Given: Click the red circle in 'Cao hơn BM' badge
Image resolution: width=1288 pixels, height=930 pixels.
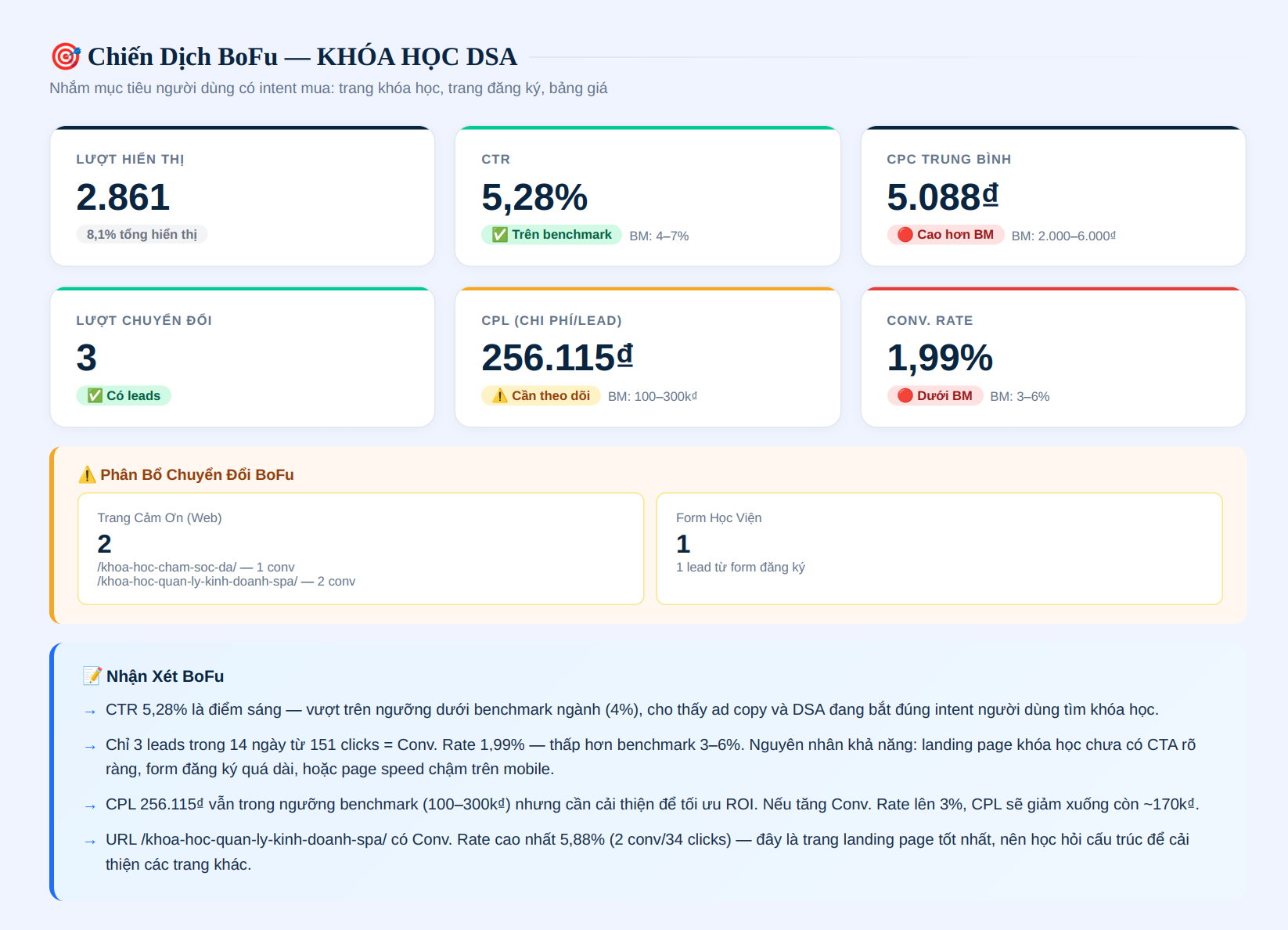Looking at the screenshot, I should 905,235.
